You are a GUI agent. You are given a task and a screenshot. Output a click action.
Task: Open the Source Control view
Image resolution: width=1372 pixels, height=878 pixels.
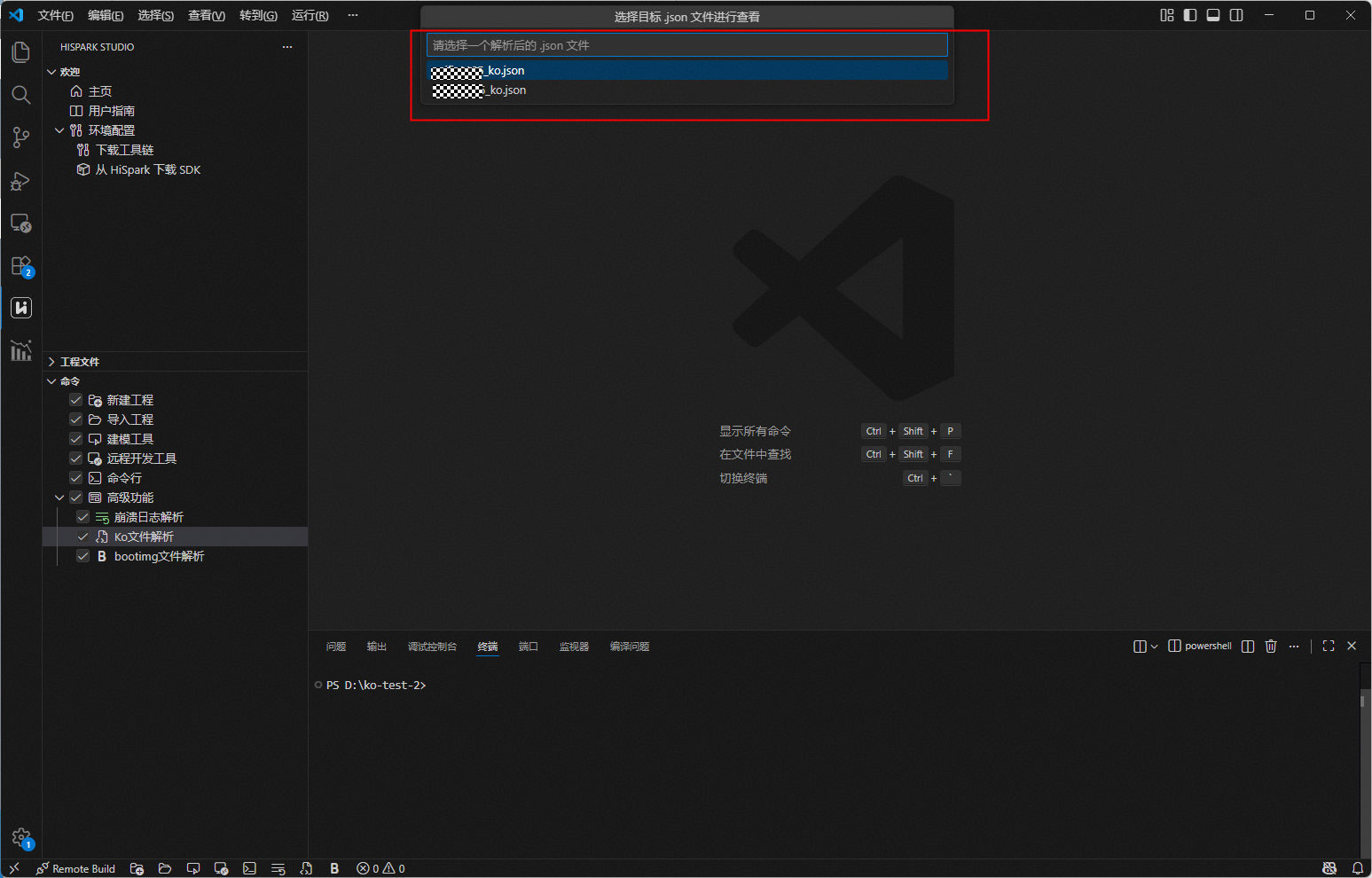coord(21,137)
